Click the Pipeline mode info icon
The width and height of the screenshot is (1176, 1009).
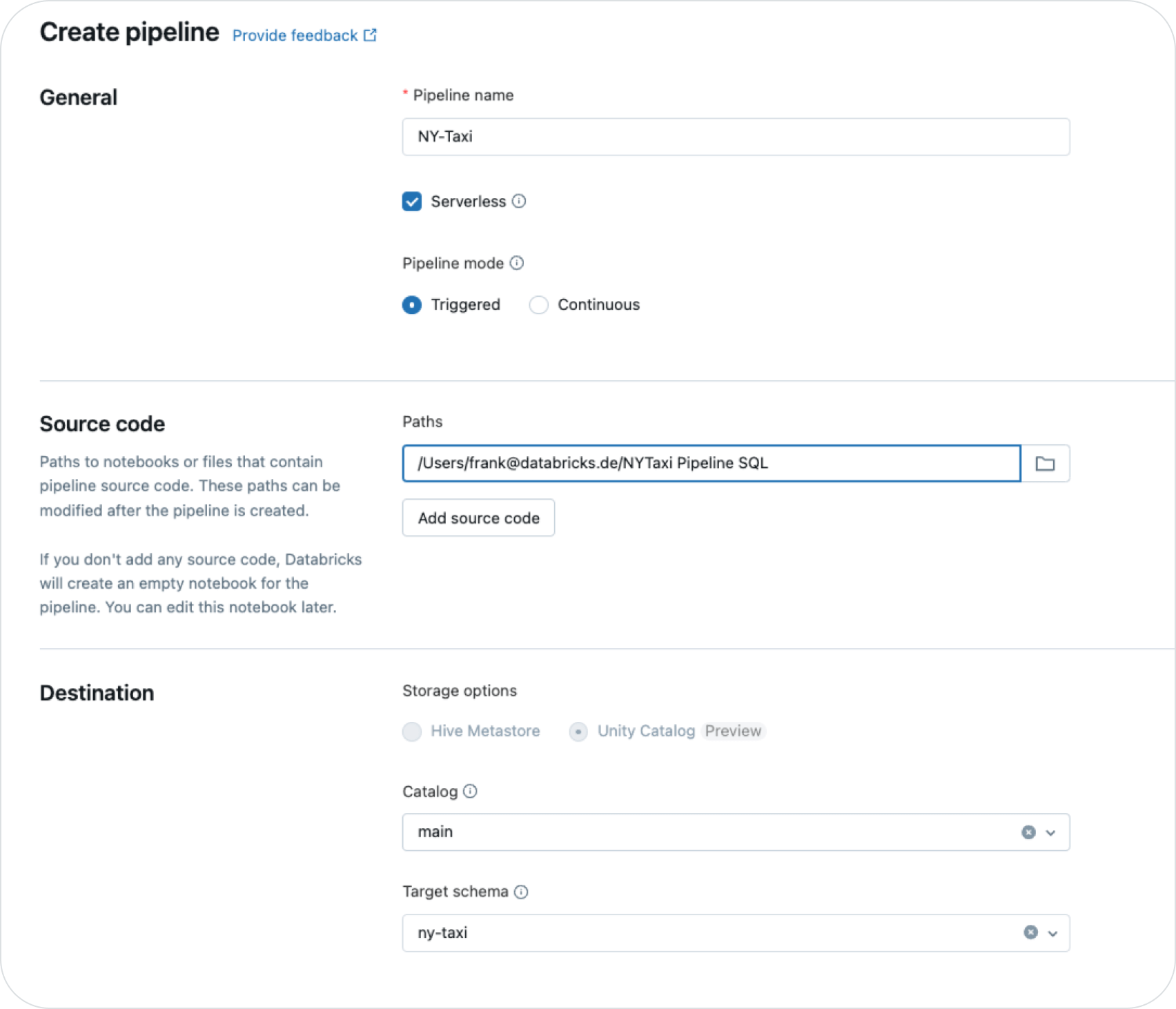517,263
